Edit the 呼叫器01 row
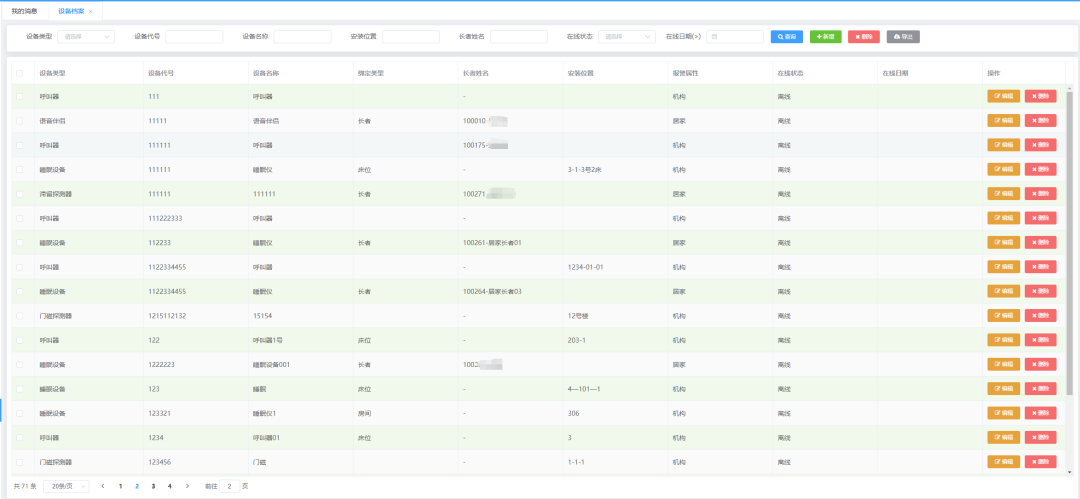 pos(1004,437)
